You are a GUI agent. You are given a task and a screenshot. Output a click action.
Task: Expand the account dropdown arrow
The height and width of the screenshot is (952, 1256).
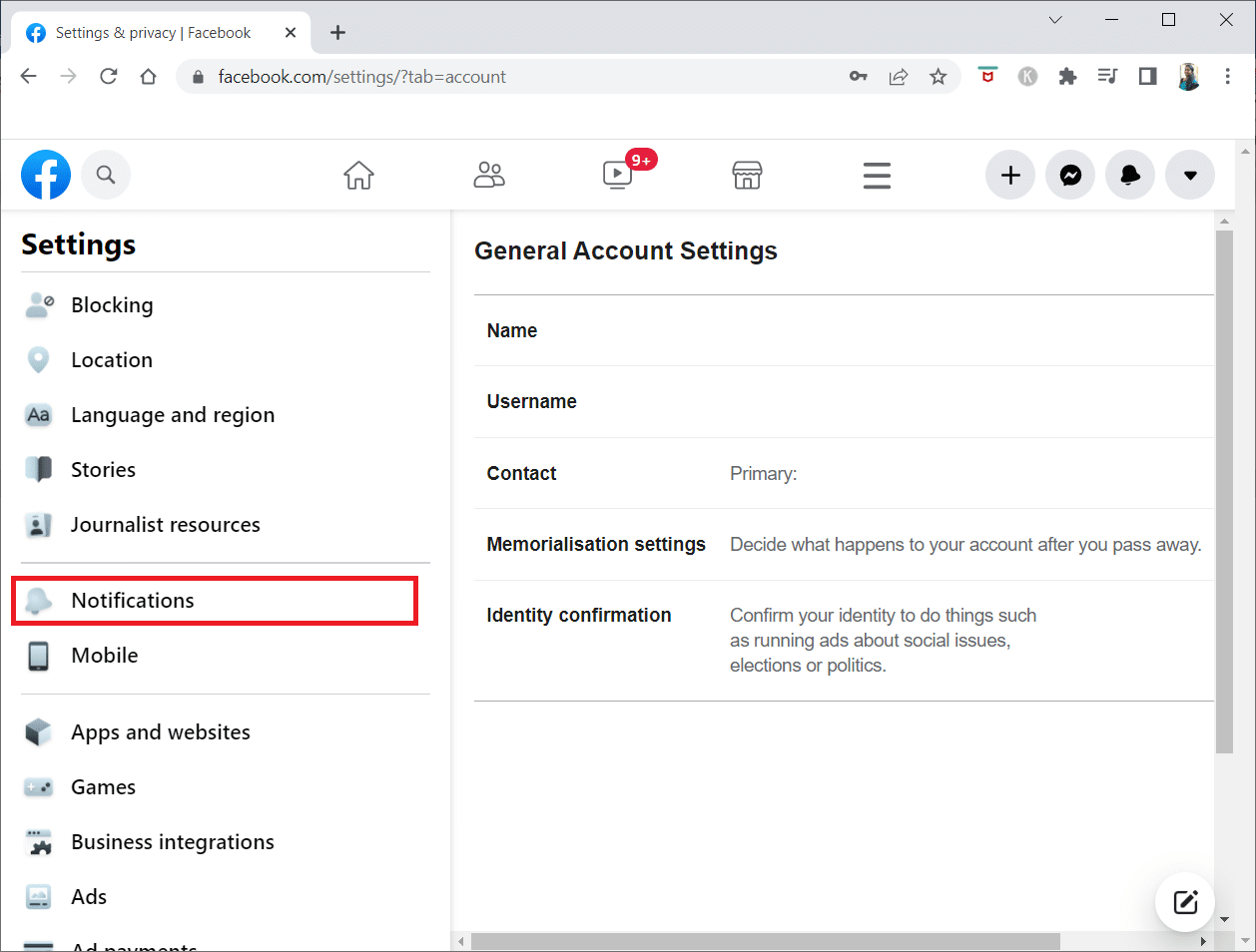coord(1190,175)
